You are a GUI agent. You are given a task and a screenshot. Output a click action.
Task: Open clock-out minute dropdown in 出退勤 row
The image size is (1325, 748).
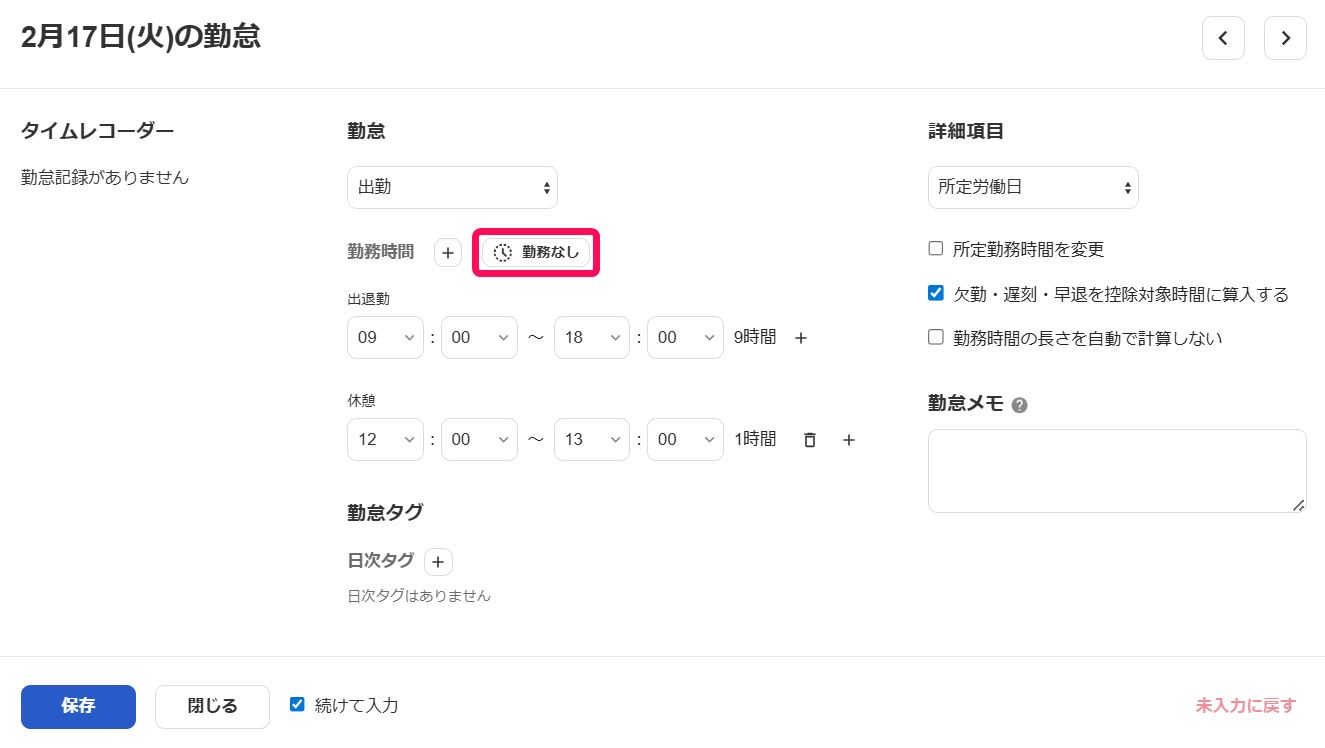point(685,338)
